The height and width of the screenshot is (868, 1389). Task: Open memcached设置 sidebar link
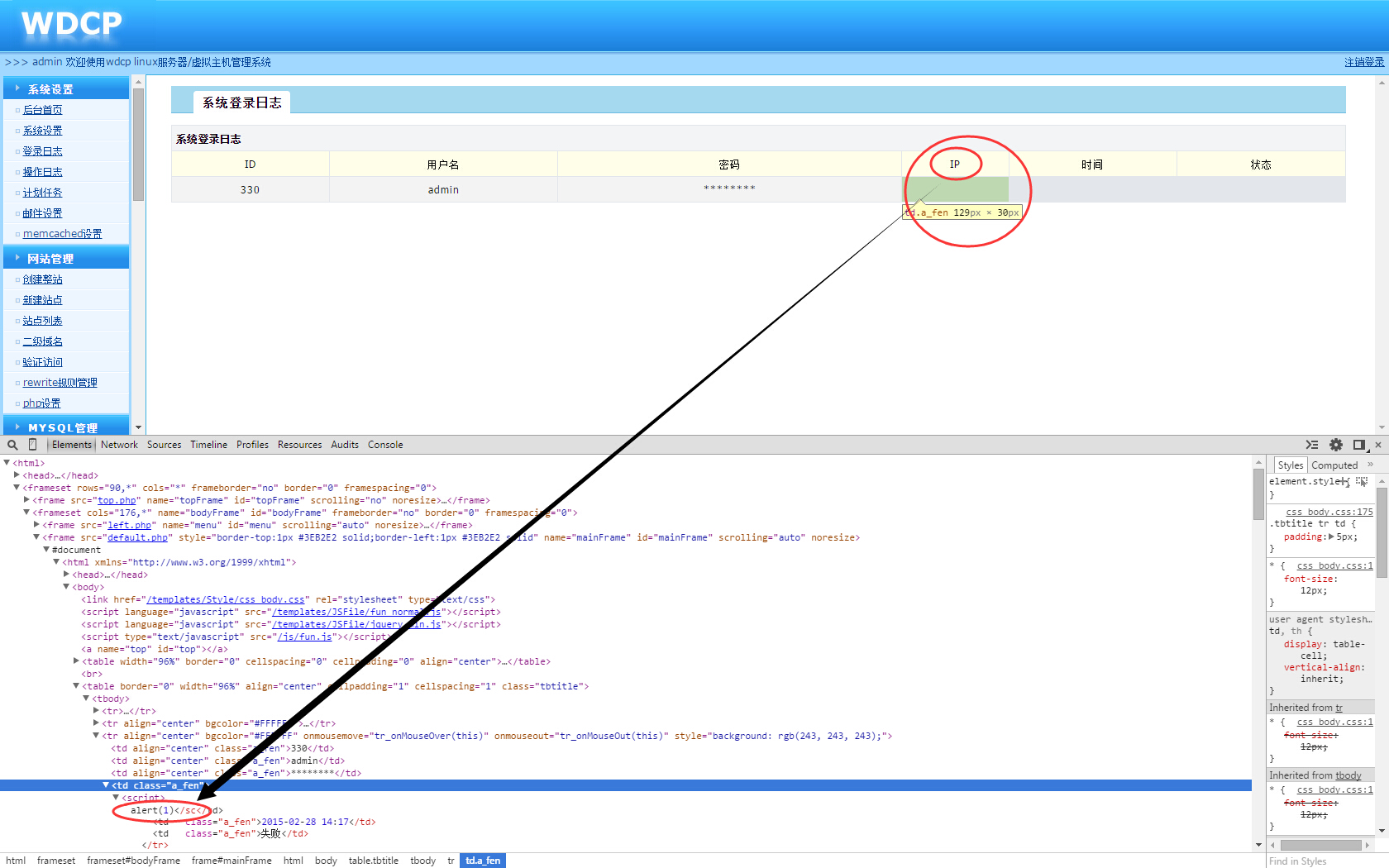62,234
